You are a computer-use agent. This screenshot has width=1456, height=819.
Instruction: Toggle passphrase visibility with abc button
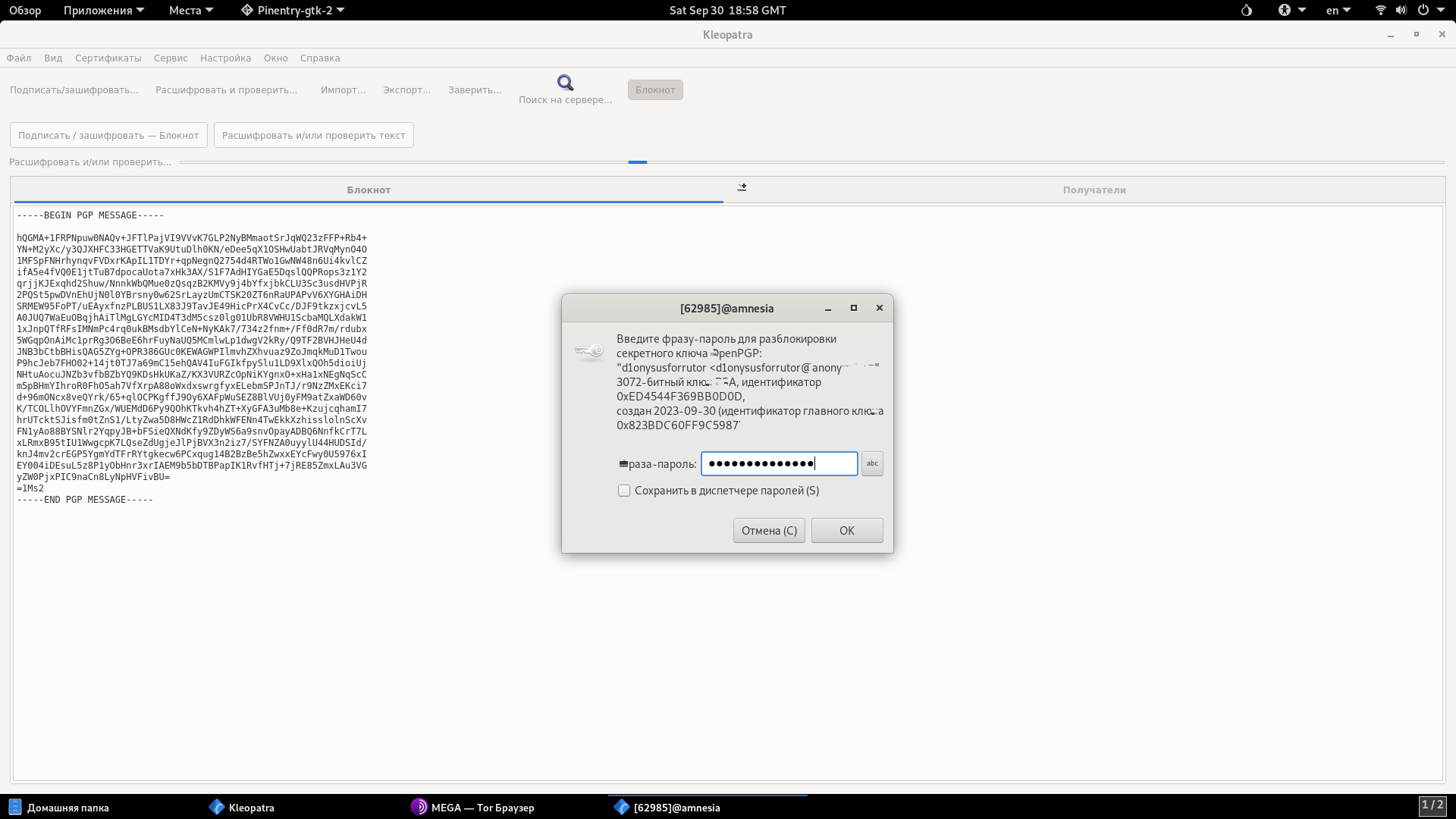[872, 463]
